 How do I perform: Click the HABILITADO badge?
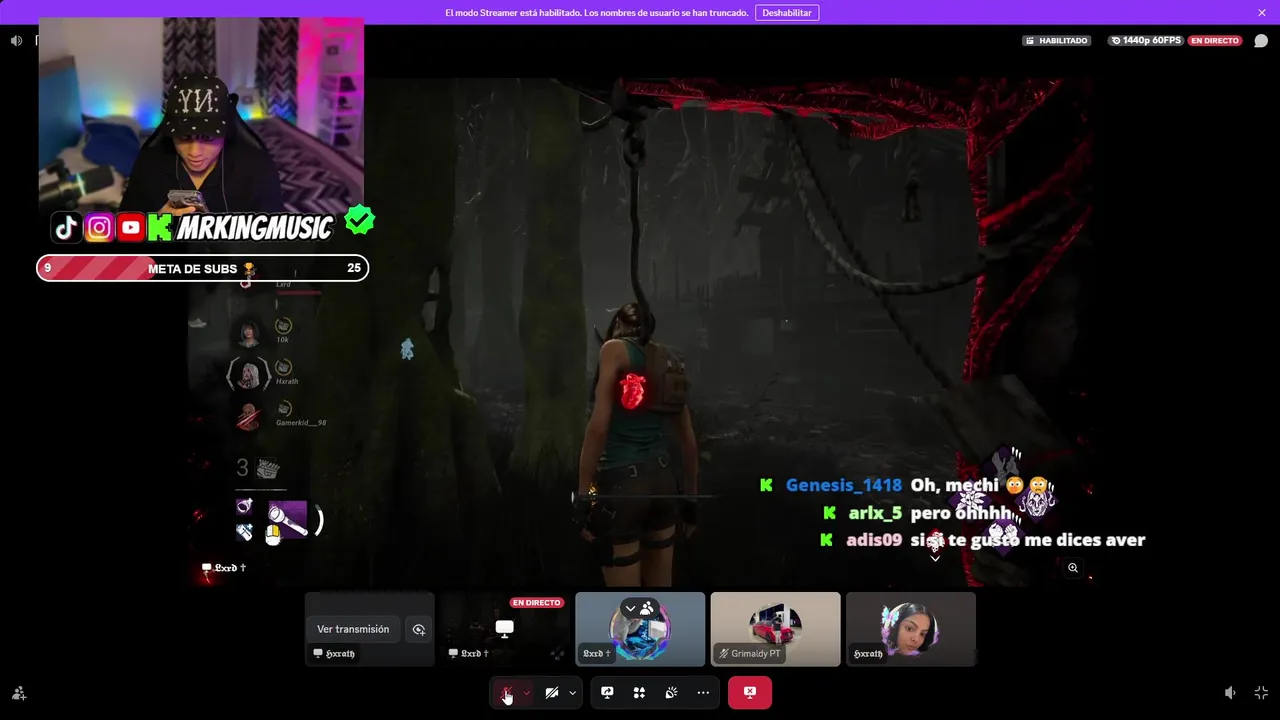[x=1056, y=41]
